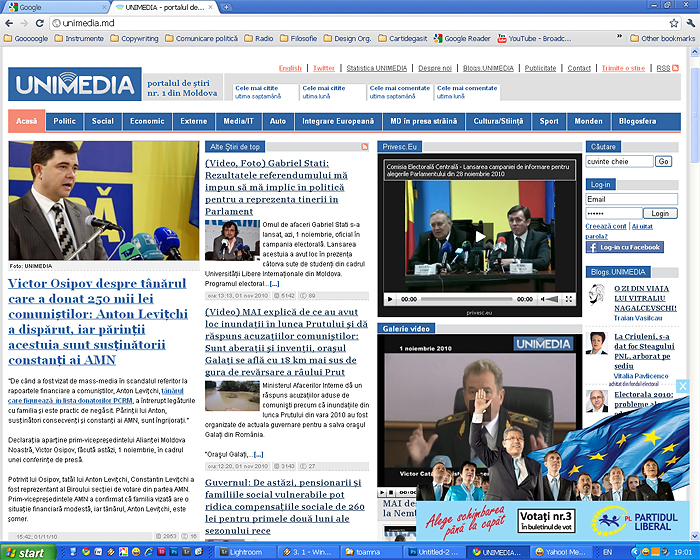The image size is (700, 560).
Task: Click the Login button
Action: click(x=660, y=213)
